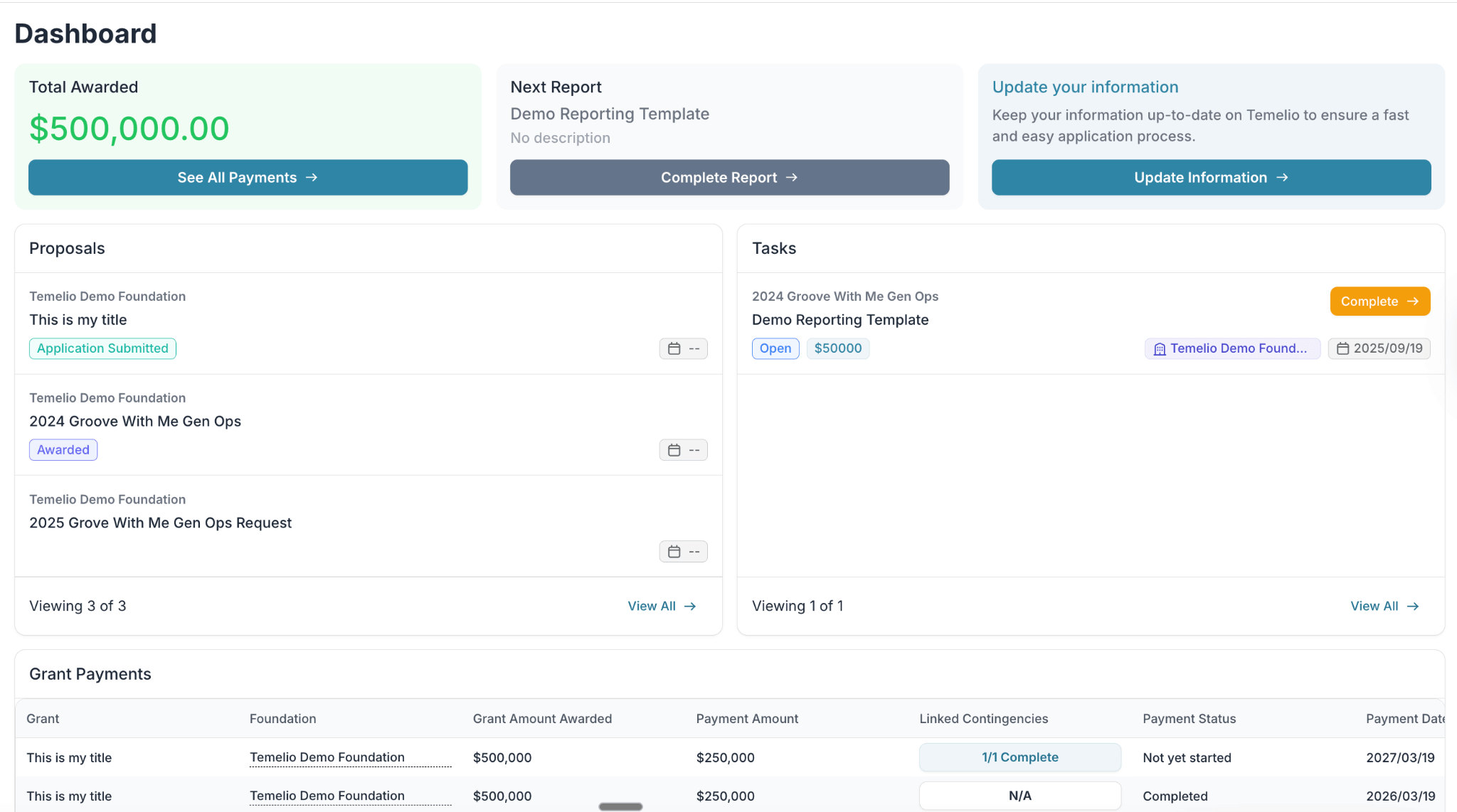Click arrow icon in See All Payments button
This screenshot has height=812, width=1457.
[312, 178]
